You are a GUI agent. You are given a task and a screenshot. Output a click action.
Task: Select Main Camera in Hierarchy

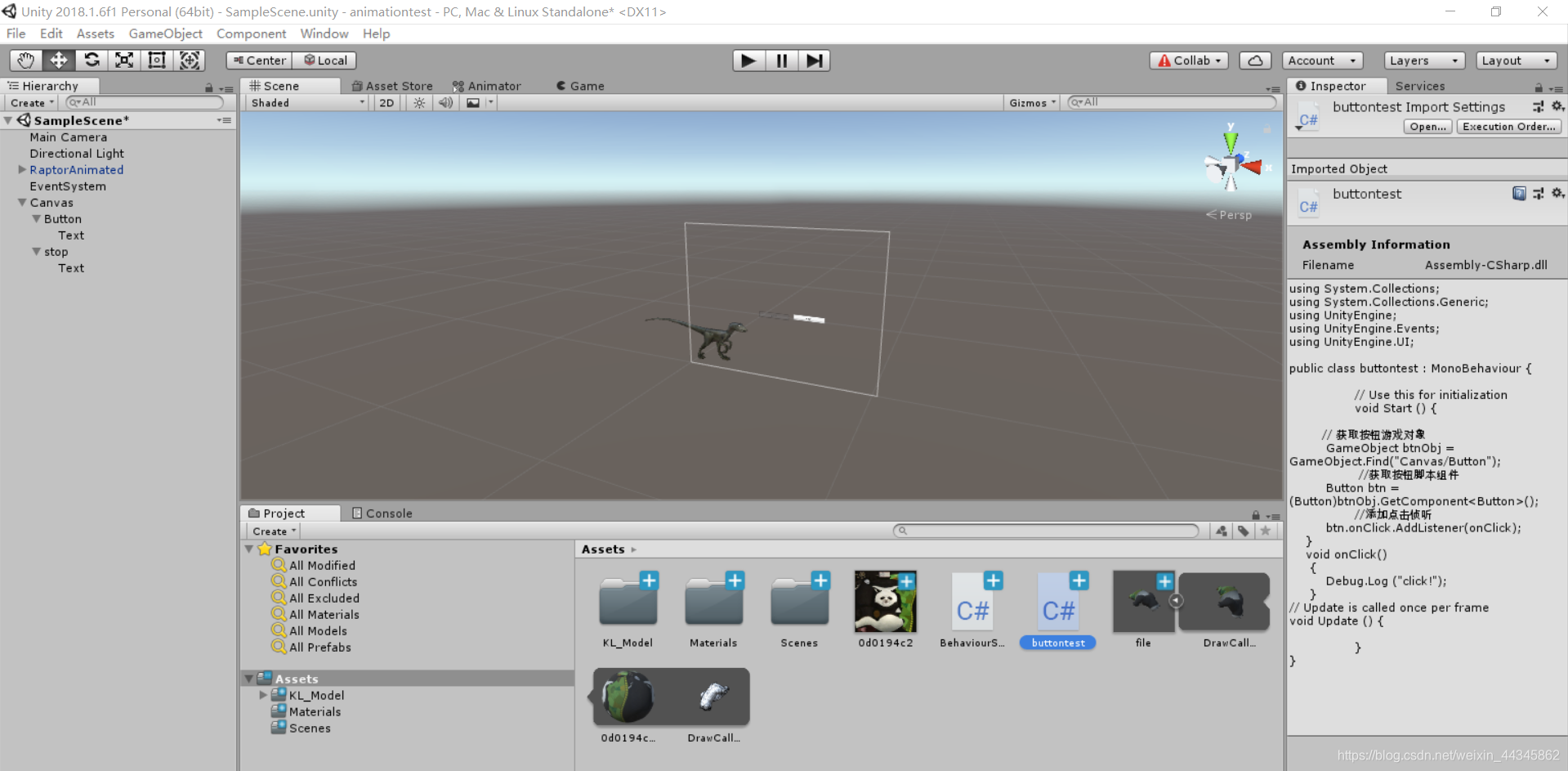69,137
